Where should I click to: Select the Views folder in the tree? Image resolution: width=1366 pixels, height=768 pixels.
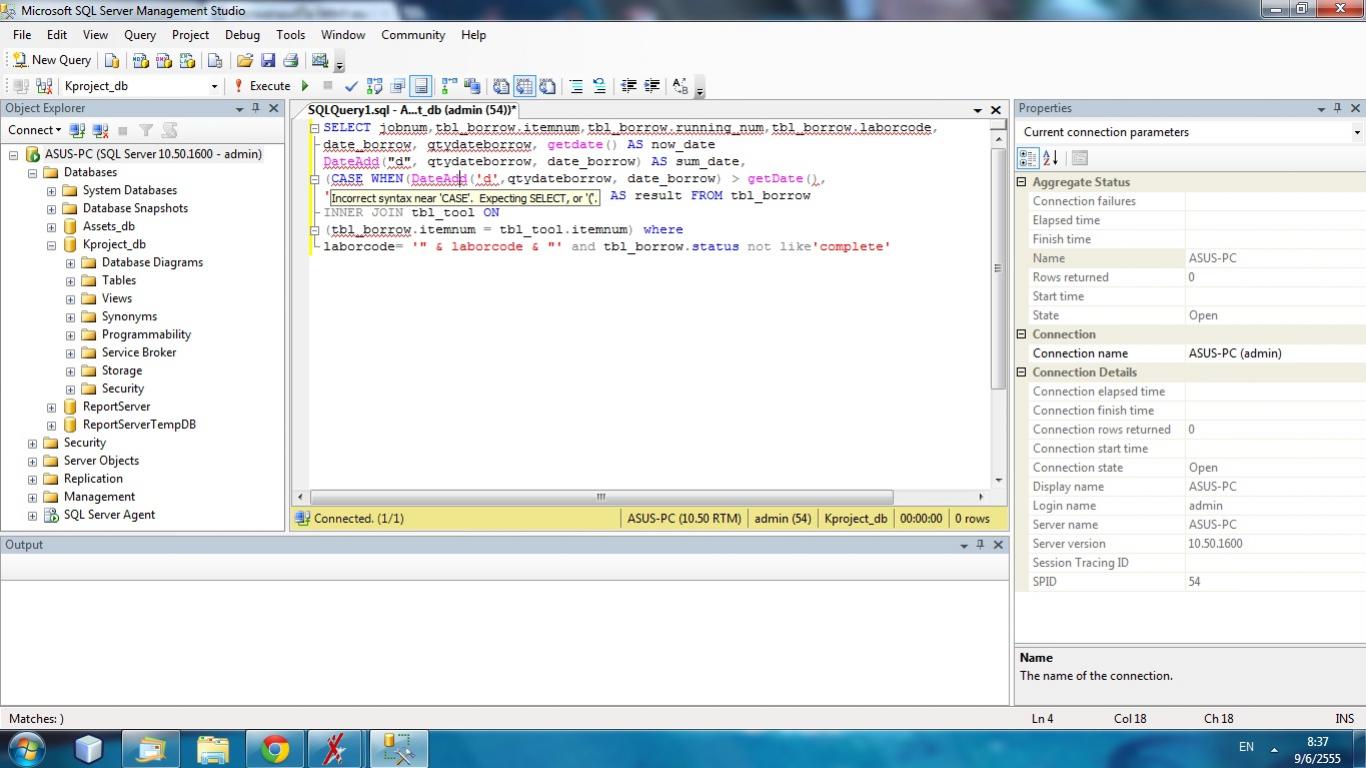117,298
